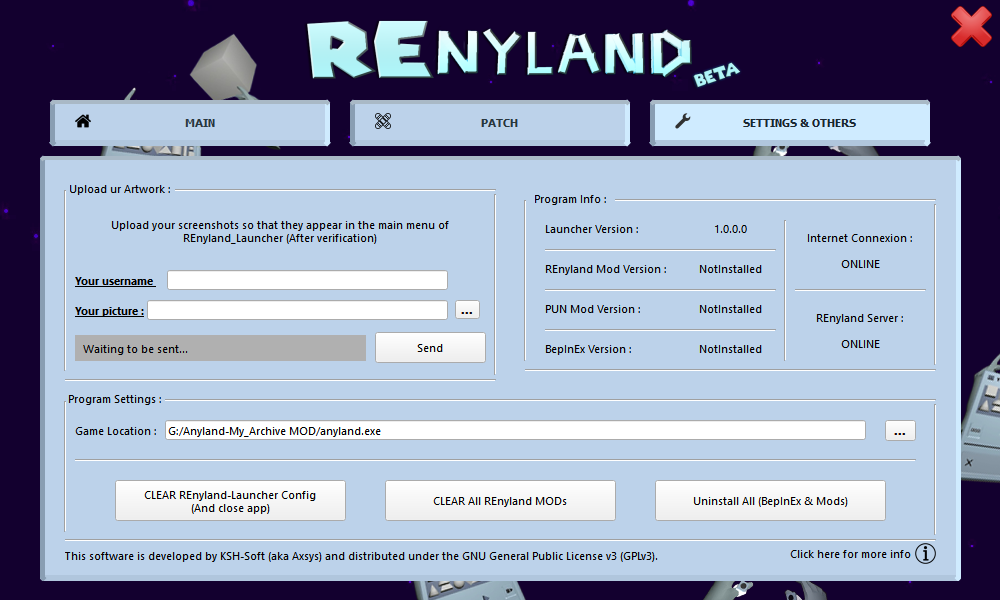Focus the Your username text field
Image resolution: width=1000 pixels, height=600 pixels.
pos(307,280)
